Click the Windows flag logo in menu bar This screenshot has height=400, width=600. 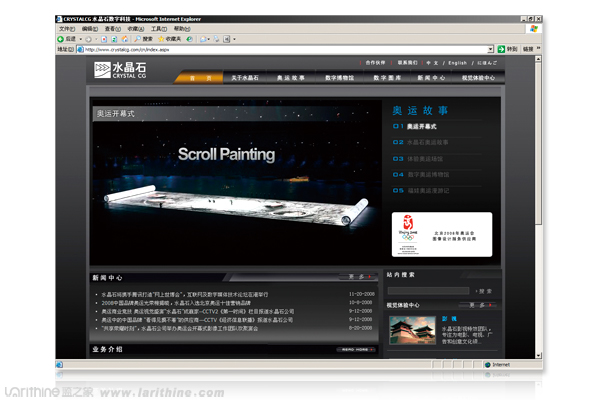(x=534, y=29)
